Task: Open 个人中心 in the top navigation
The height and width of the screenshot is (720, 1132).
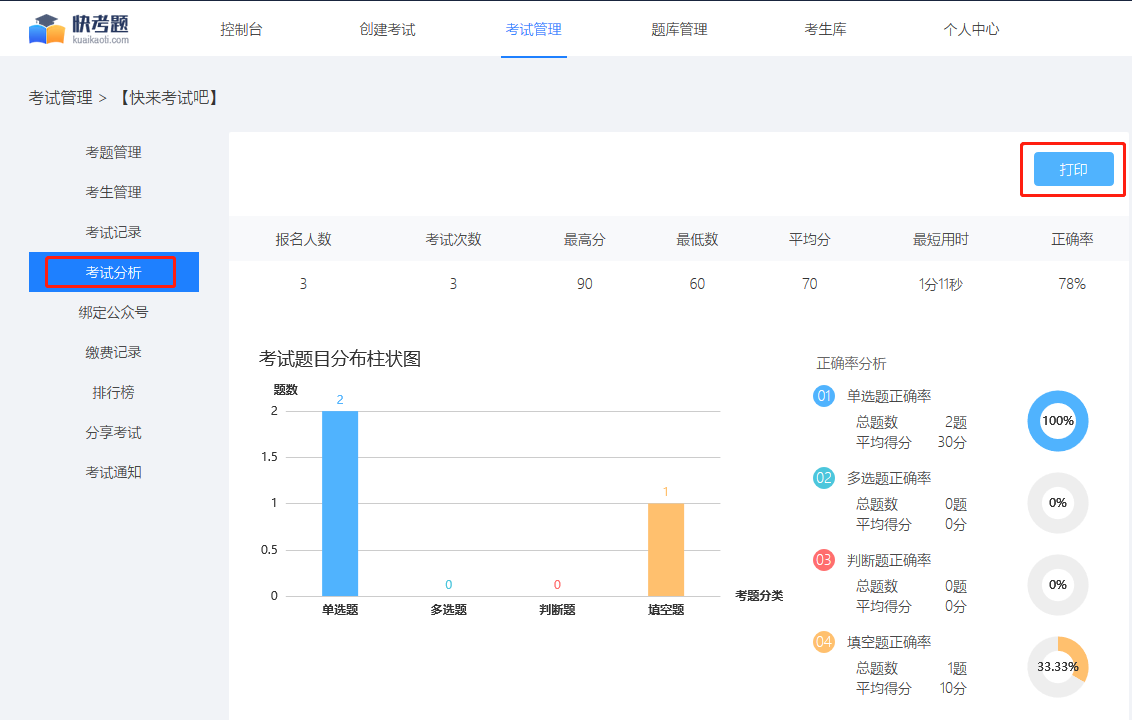Action: (x=971, y=30)
